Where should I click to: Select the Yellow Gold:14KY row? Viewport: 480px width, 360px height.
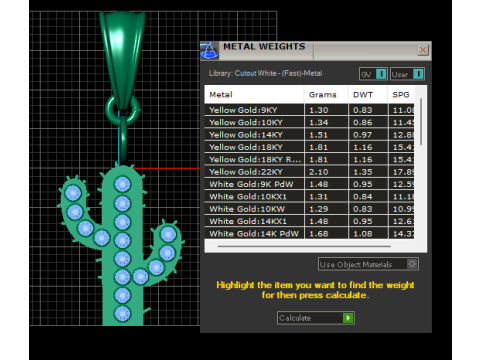tap(309, 135)
